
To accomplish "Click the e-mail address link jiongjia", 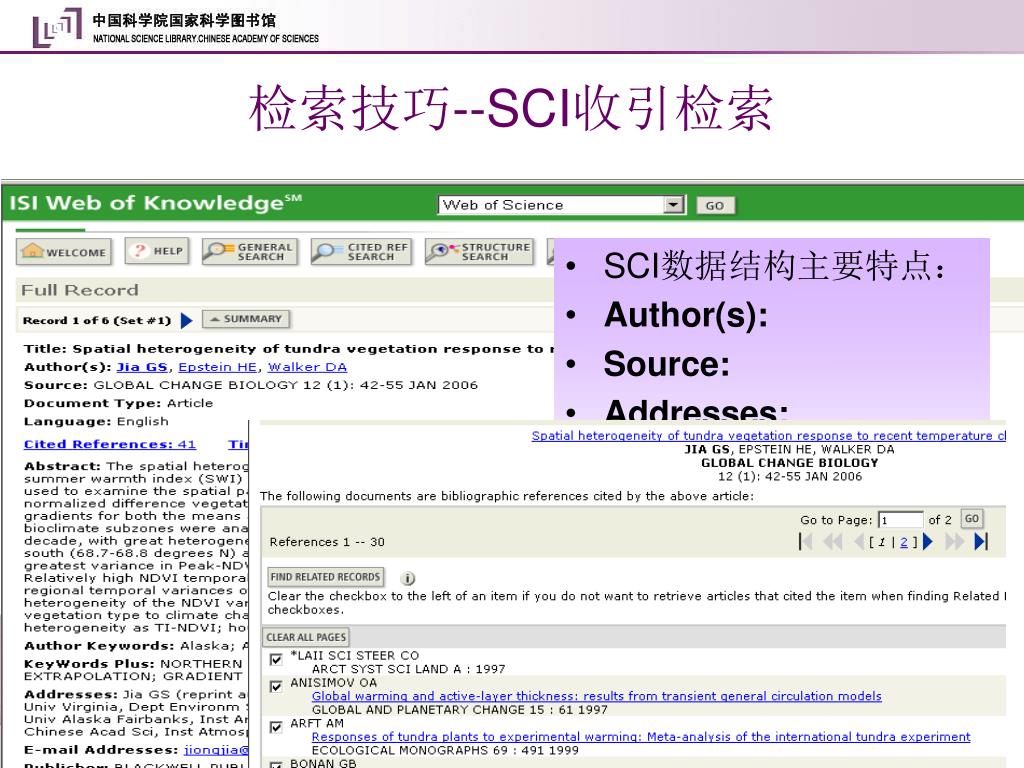I will click(x=216, y=750).
